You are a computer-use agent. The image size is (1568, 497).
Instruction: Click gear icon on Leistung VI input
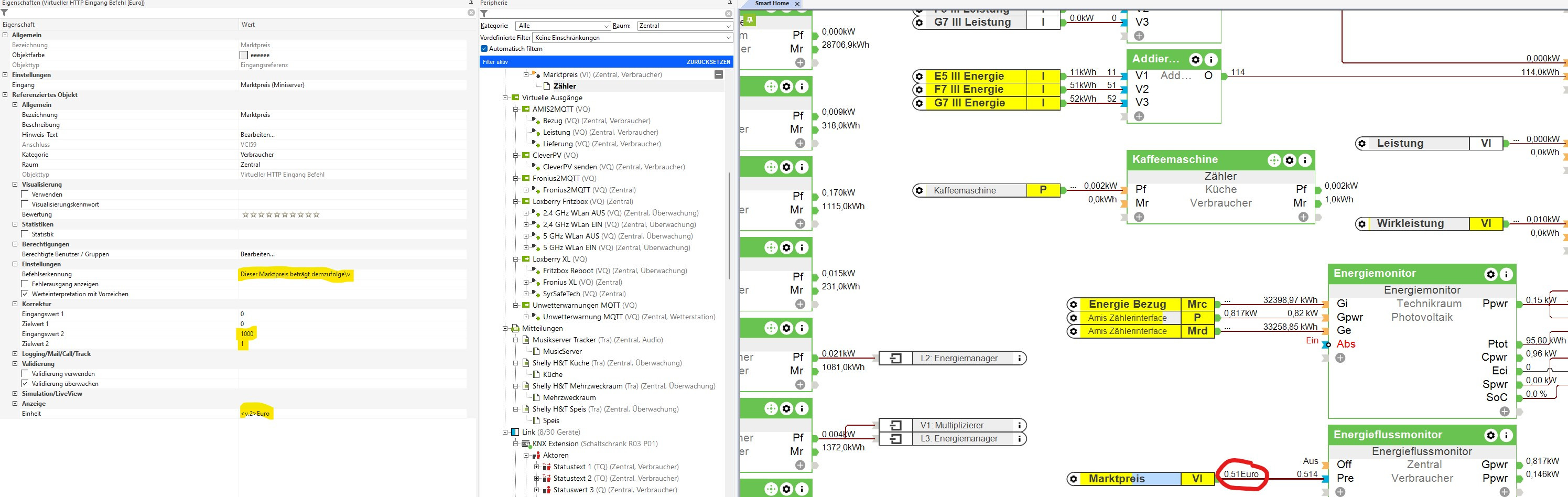[1361, 144]
